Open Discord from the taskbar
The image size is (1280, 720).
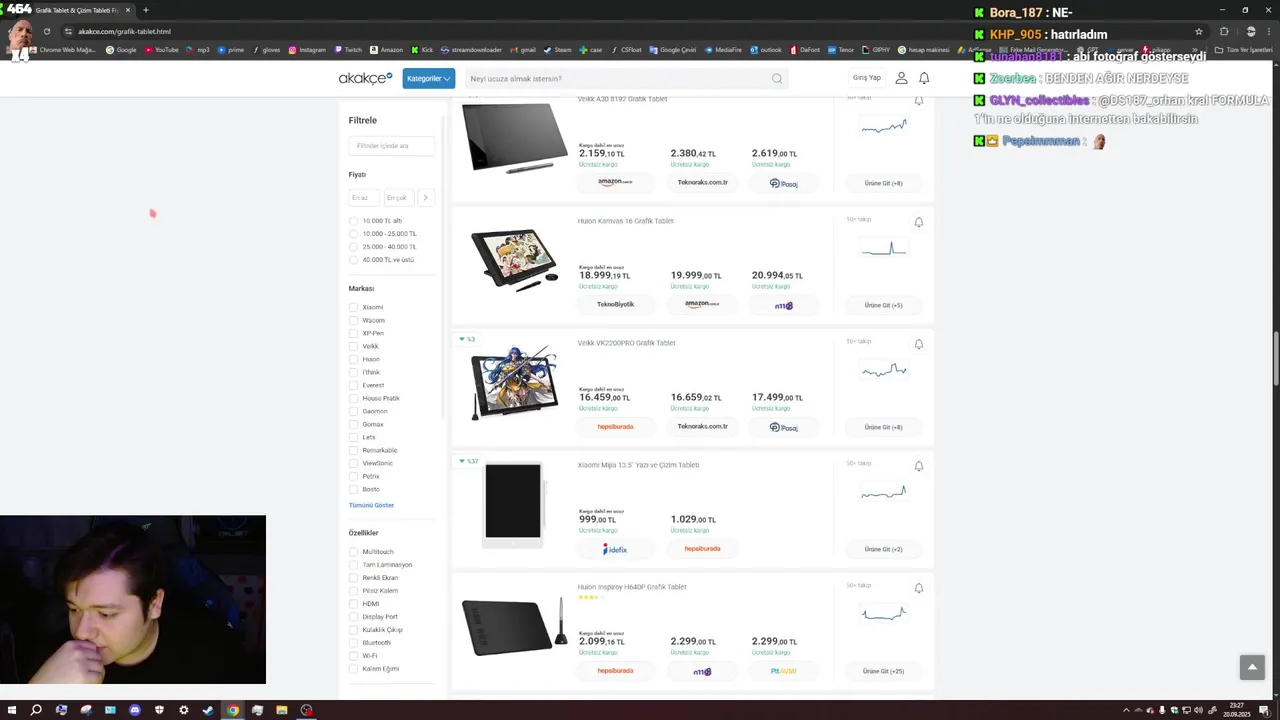(135, 710)
